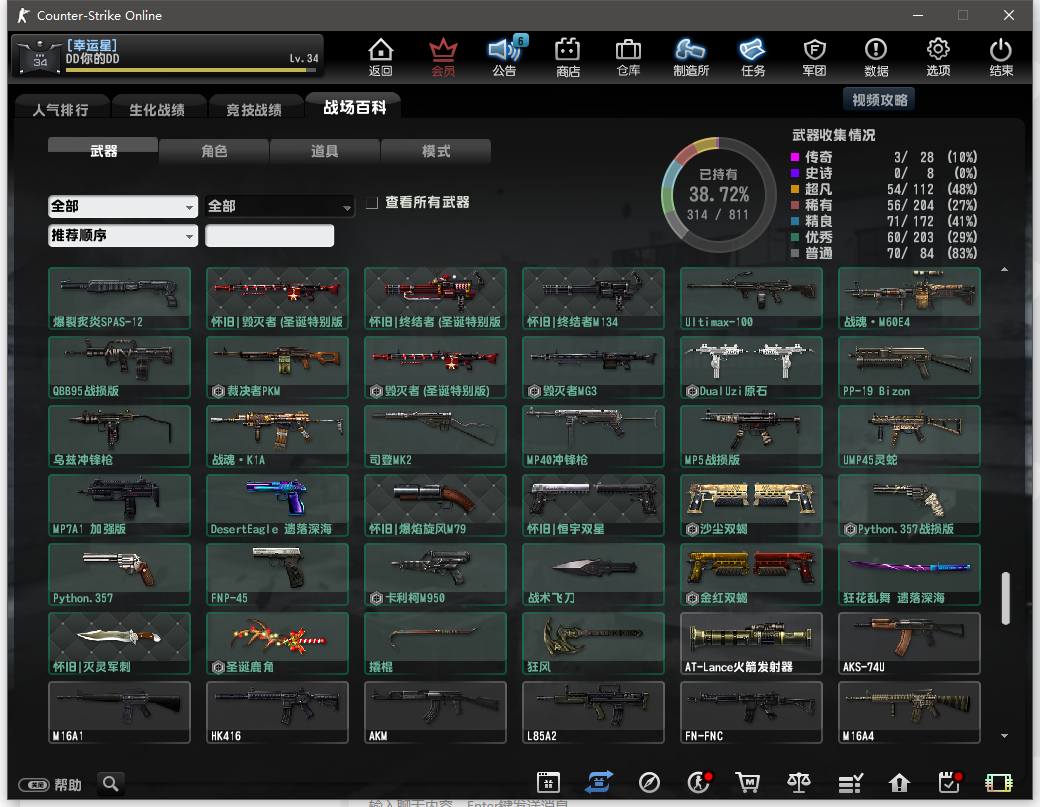Select the Dual Uzi原石 weapon card
This screenshot has width=1040, height=807.
(x=751, y=367)
